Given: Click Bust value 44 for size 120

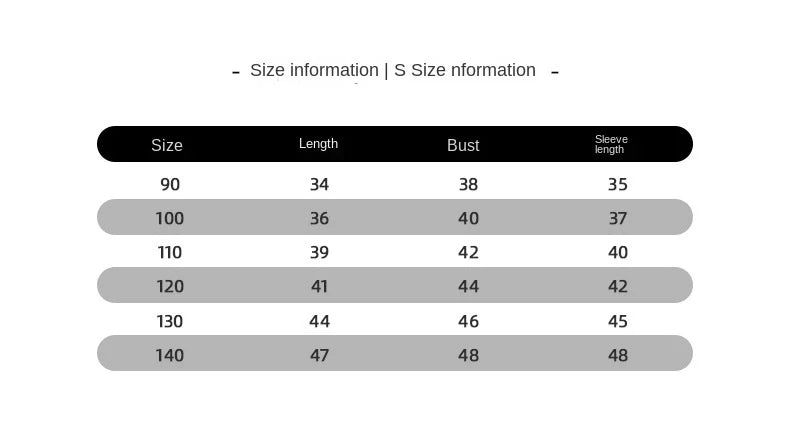Looking at the screenshot, I should point(468,286).
